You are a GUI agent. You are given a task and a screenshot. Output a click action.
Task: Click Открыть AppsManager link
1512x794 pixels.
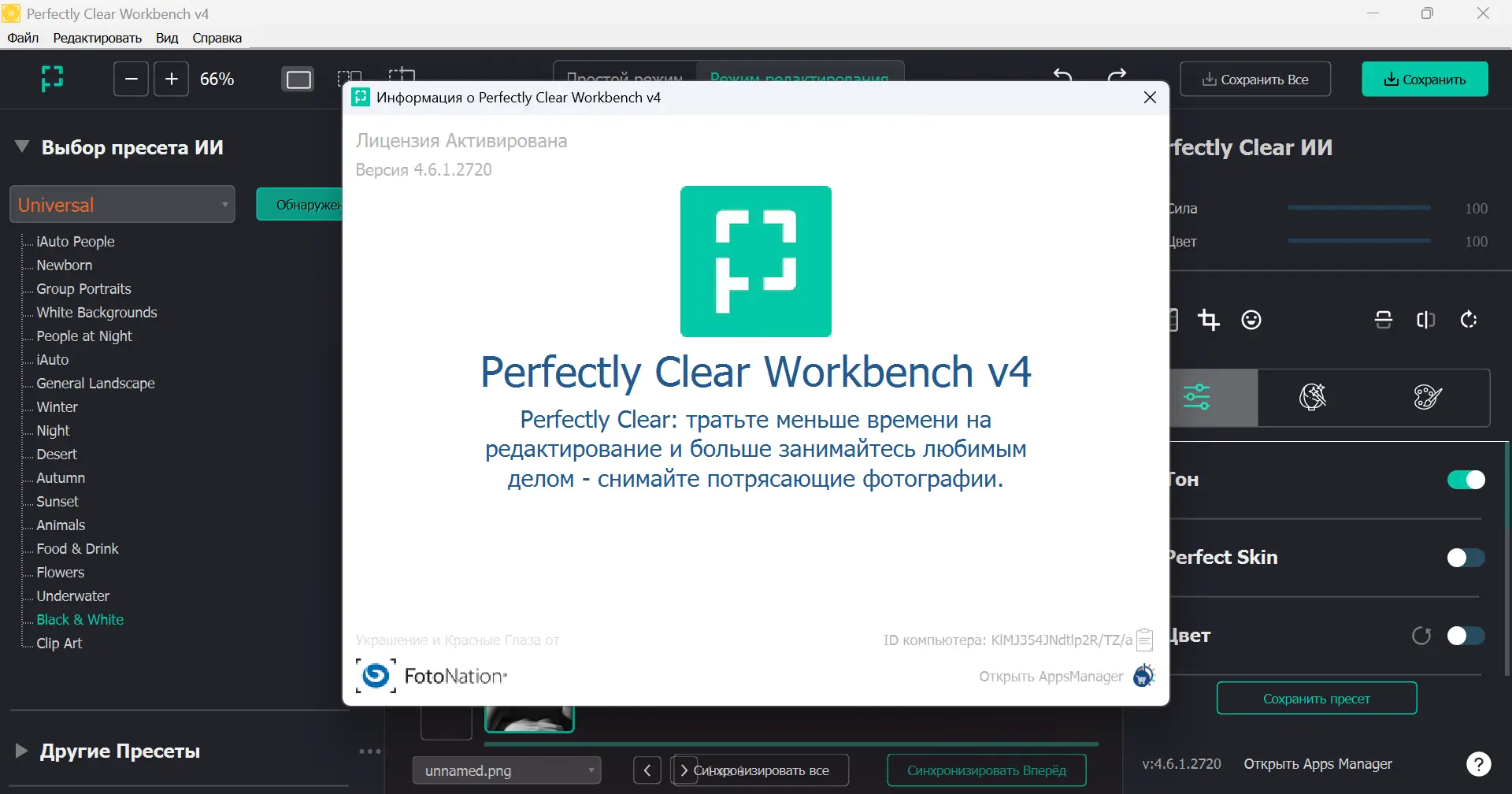click(1051, 676)
